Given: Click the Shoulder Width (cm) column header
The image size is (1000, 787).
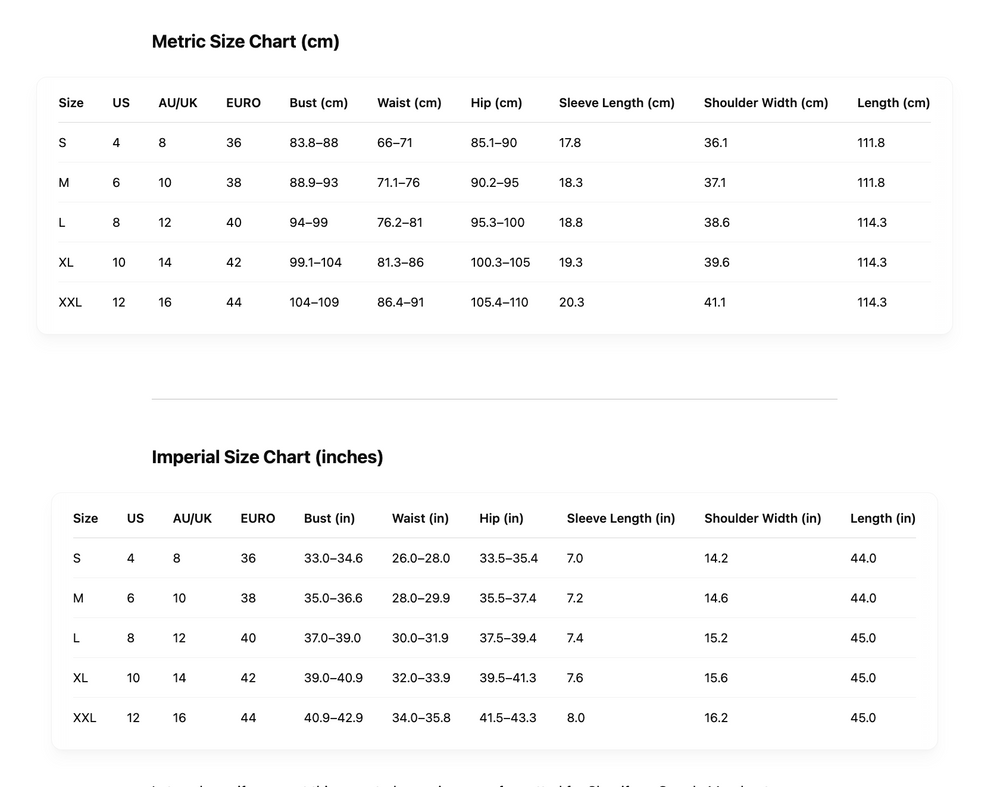Looking at the screenshot, I should point(766,103).
